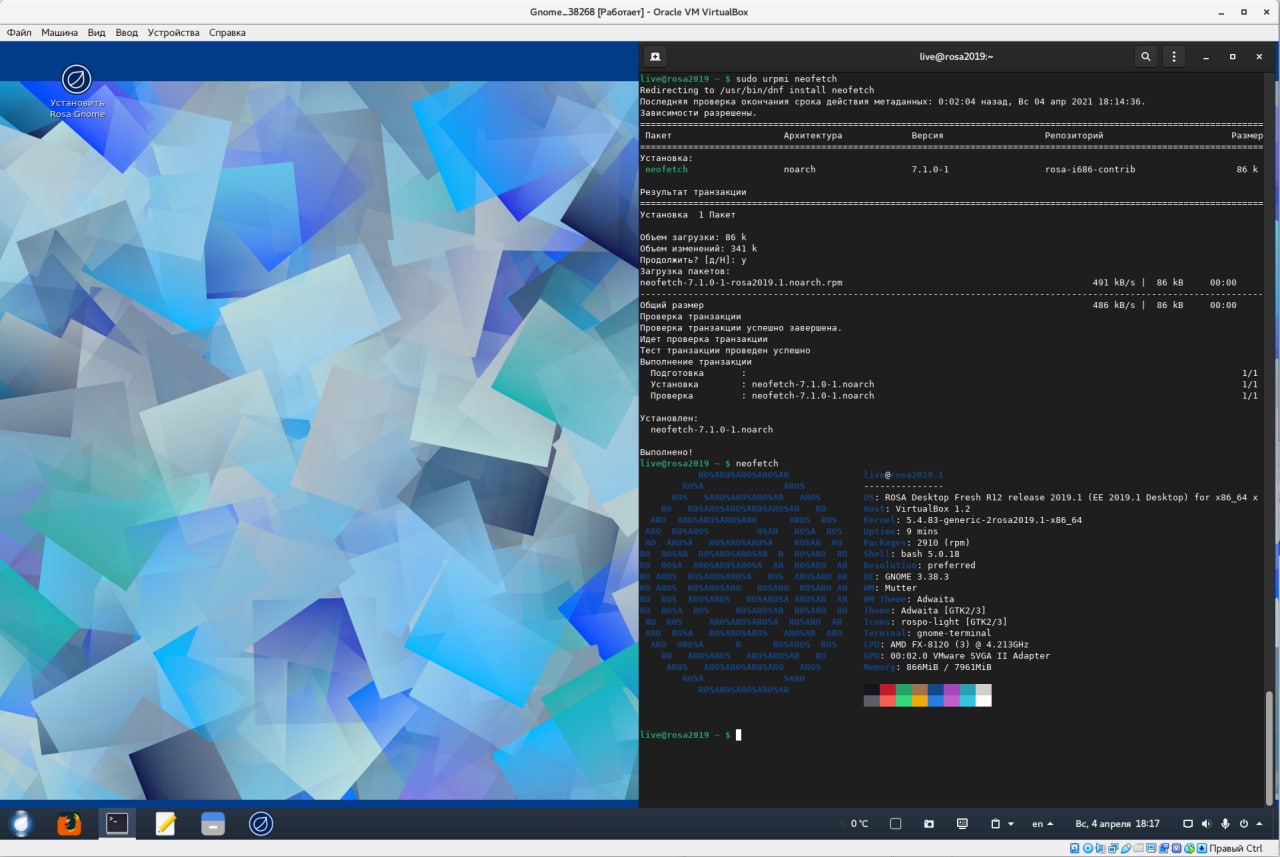The image size is (1280, 857).
Task: Click the CPU: AMD FX-8120 line
Action: 946,645
